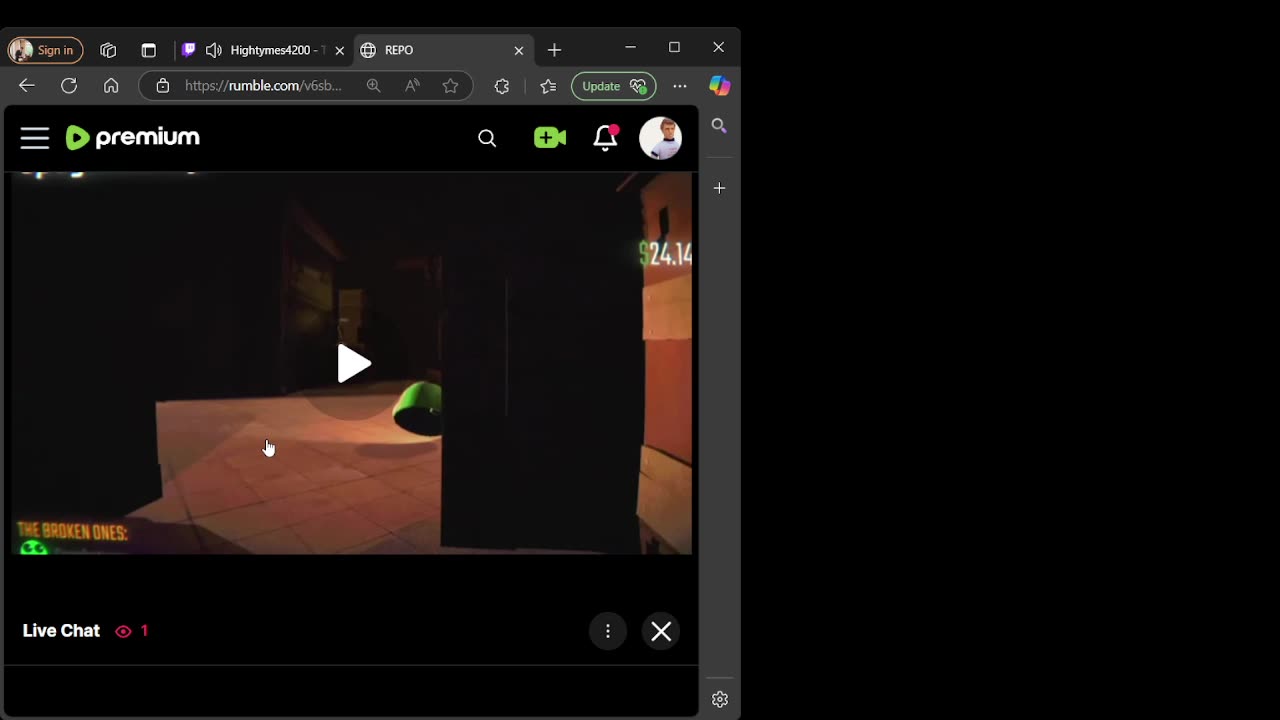
Task: Open the zoom magnifier in address bar
Action: [373, 86]
